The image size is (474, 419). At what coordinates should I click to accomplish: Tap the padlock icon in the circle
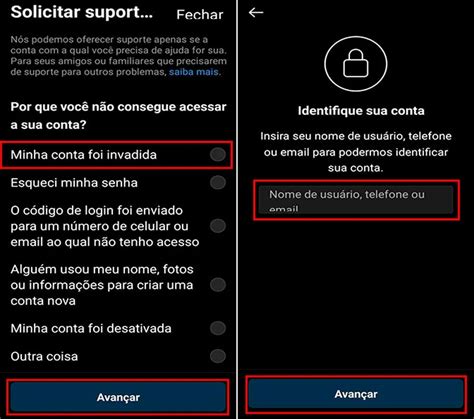(x=356, y=64)
